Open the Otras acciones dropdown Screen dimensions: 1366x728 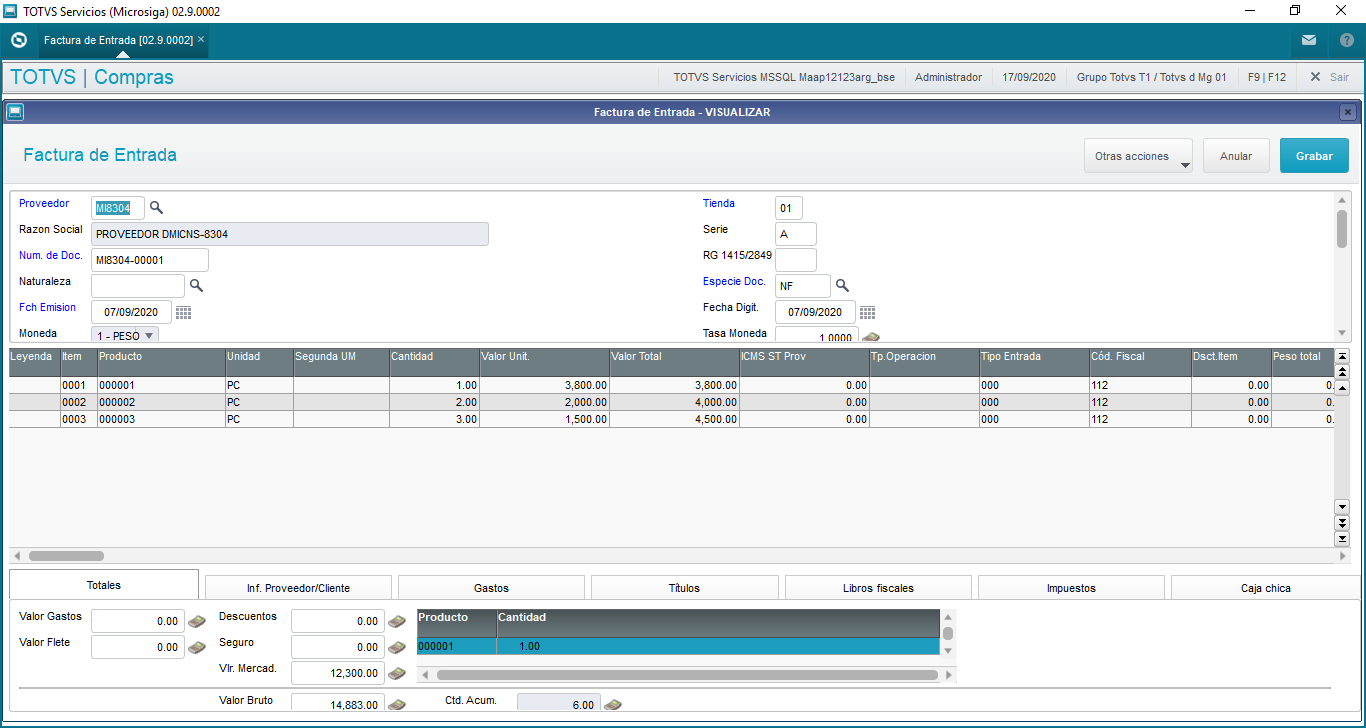tap(1138, 156)
